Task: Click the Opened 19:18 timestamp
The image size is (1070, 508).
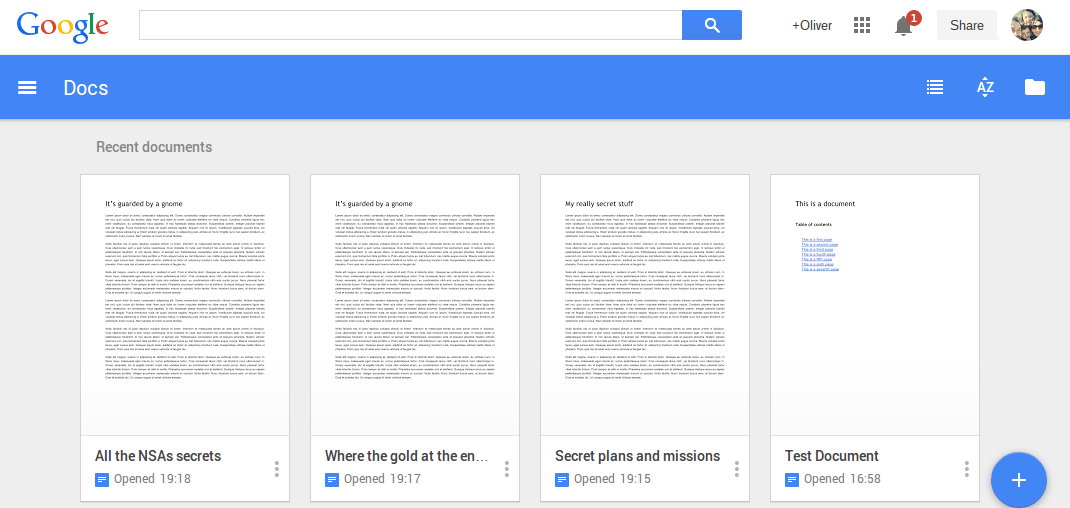Action: pos(152,479)
